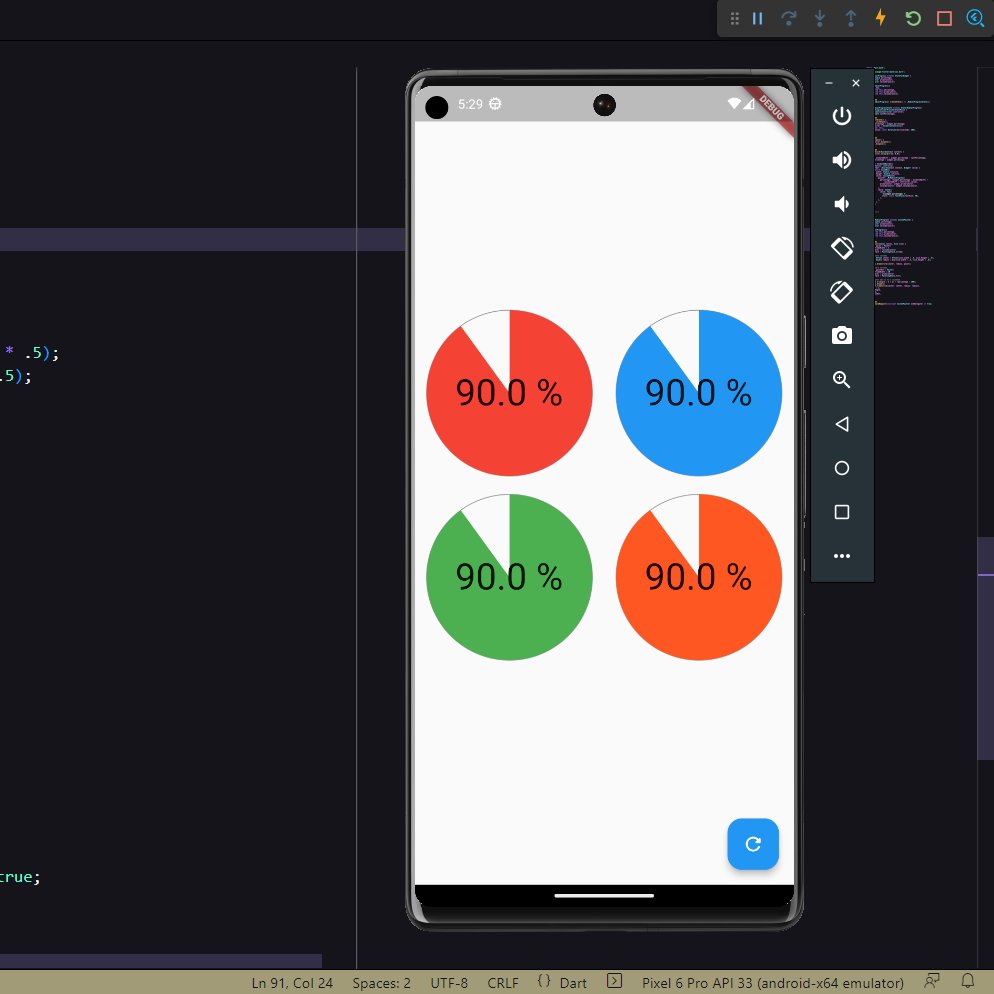Pick the Dart language mode
The width and height of the screenshot is (994, 994).
click(572, 983)
